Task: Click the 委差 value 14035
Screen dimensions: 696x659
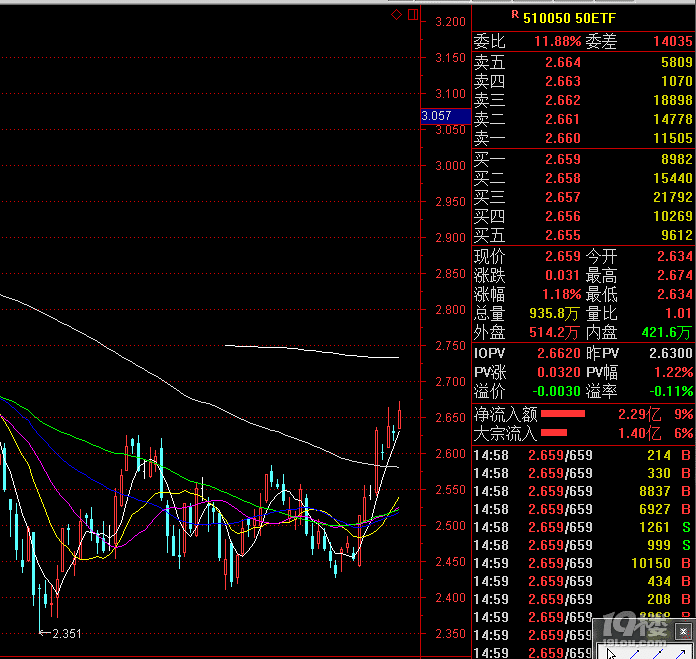Action: [672, 42]
